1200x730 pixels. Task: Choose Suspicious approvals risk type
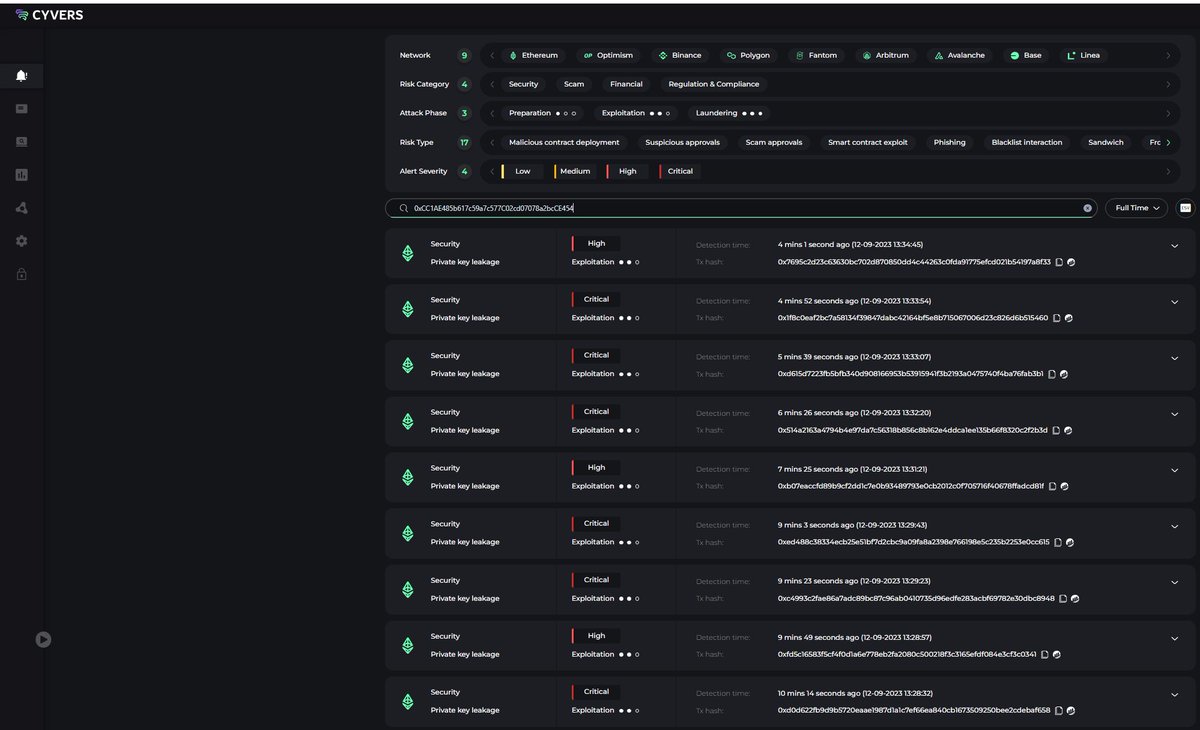click(x=682, y=142)
